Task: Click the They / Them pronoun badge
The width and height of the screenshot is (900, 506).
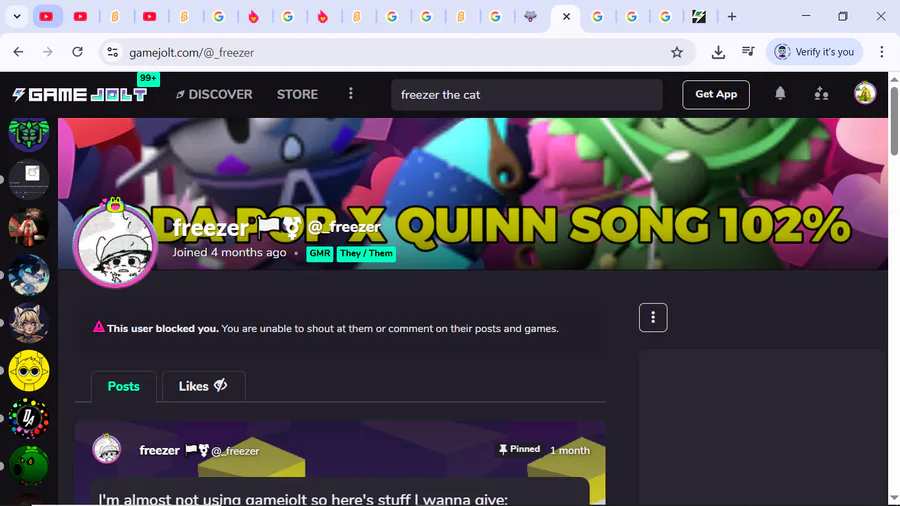Action: (x=366, y=254)
